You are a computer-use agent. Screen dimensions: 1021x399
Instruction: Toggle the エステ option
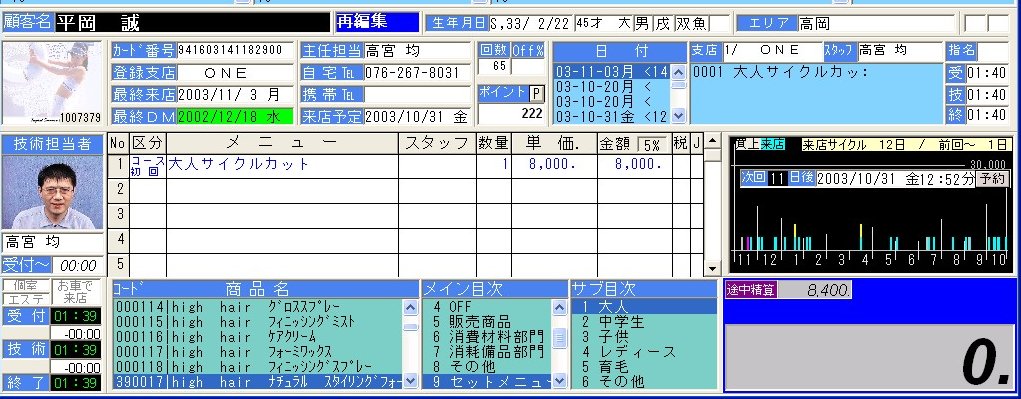[x=25, y=299]
